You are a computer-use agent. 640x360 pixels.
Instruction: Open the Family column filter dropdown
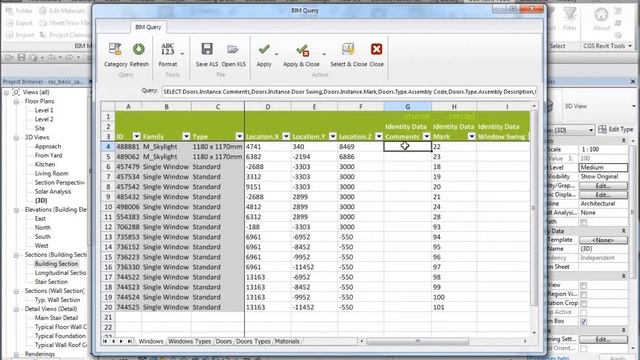point(186,136)
